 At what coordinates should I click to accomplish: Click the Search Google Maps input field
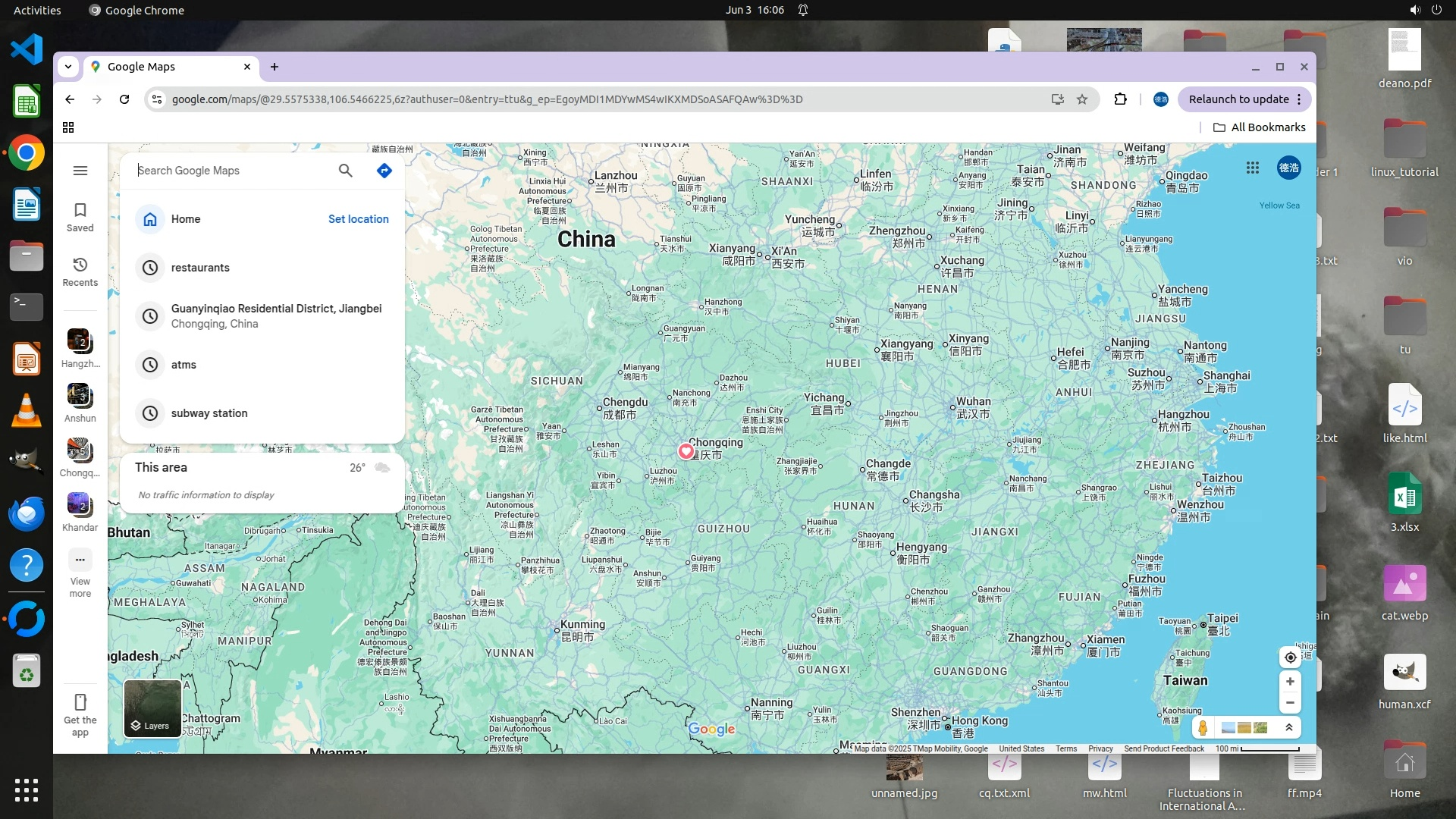coord(231,171)
